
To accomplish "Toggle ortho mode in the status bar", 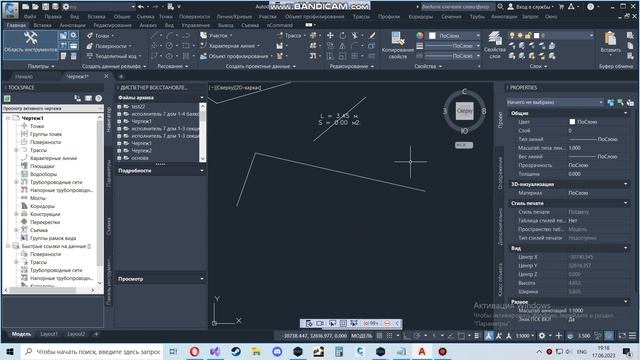I will 407,336.
